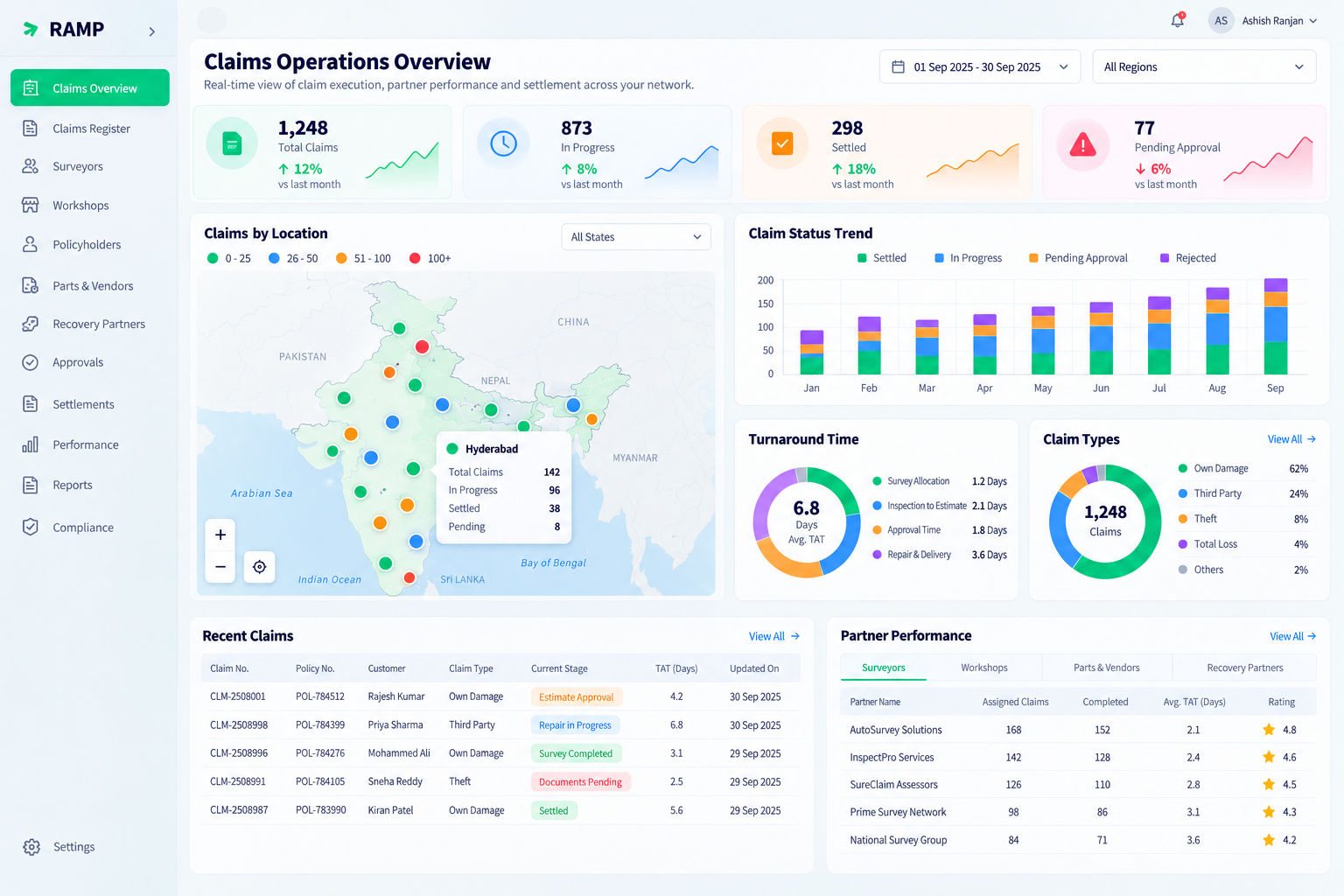Click the Third Party legend color dot
This screenshot has width=1344, height=896.
click(1183, 493)
